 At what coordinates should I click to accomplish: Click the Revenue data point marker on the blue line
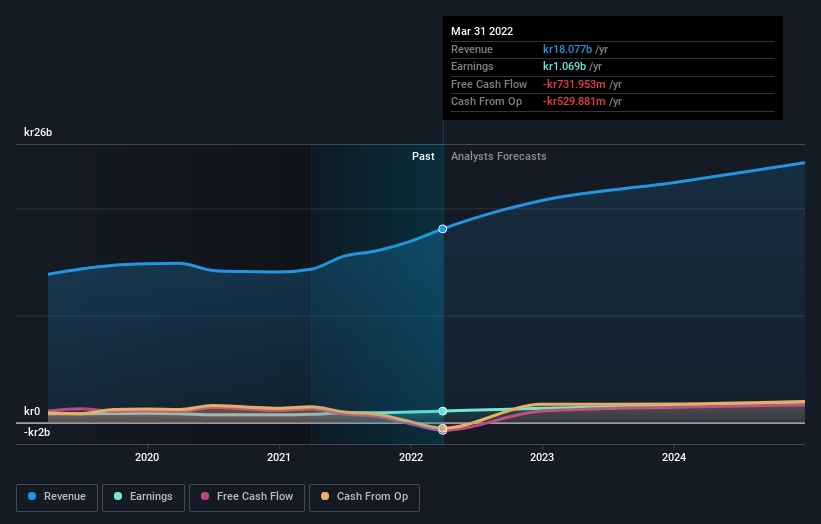[x=443, y=229]
